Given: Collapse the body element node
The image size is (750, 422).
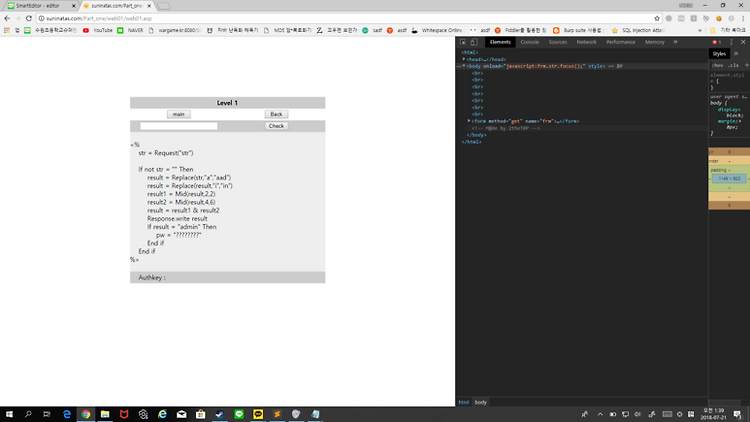Looking at the screenshot, I should [463, 66].
